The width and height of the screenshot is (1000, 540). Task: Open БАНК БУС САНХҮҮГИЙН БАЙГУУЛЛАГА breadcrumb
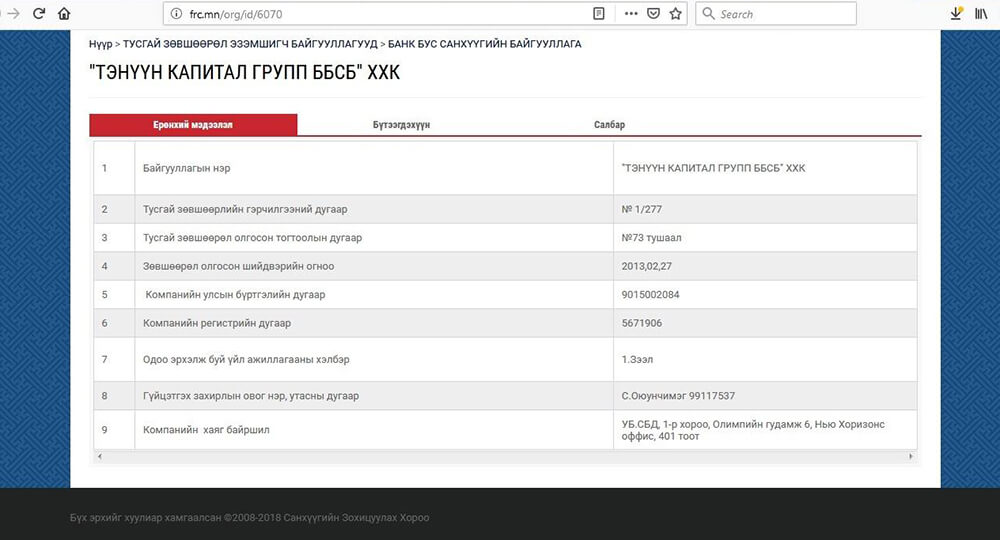484,44
